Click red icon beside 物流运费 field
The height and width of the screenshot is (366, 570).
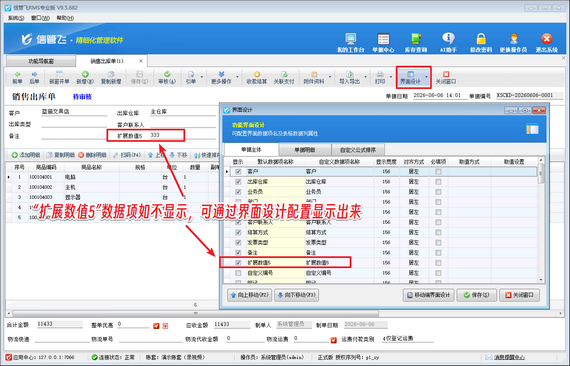pos(333,340)
